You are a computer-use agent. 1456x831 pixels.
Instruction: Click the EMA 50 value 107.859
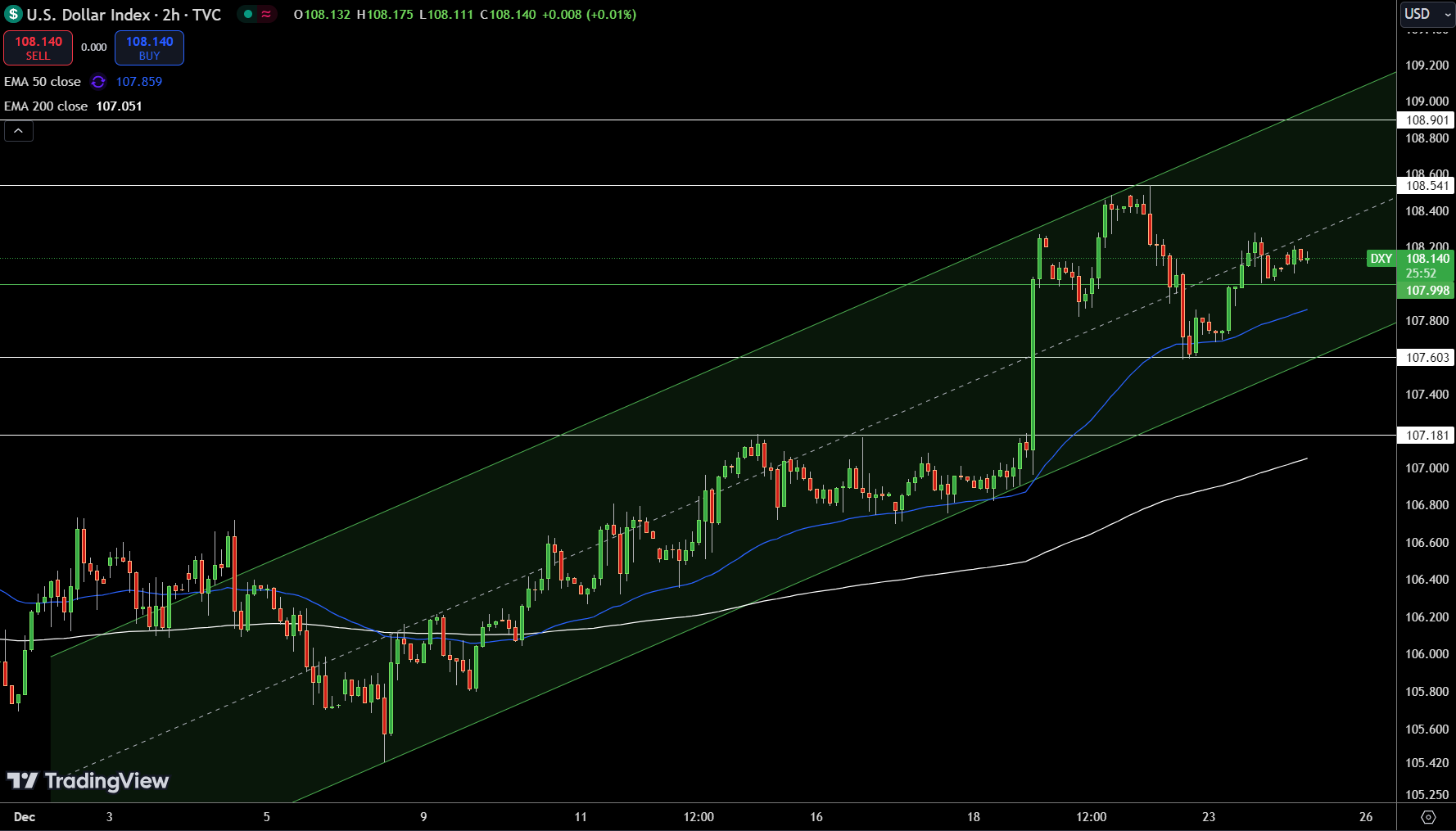139,82
